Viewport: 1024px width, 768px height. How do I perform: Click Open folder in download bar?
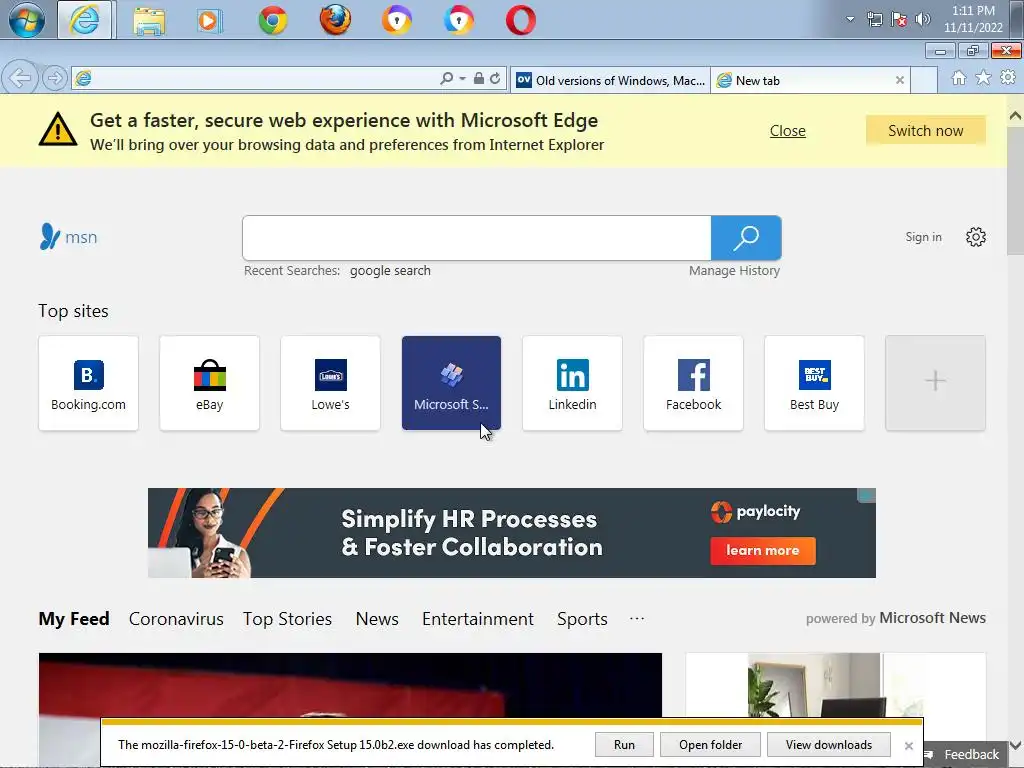pyautogui.click(x=710, y=744)
